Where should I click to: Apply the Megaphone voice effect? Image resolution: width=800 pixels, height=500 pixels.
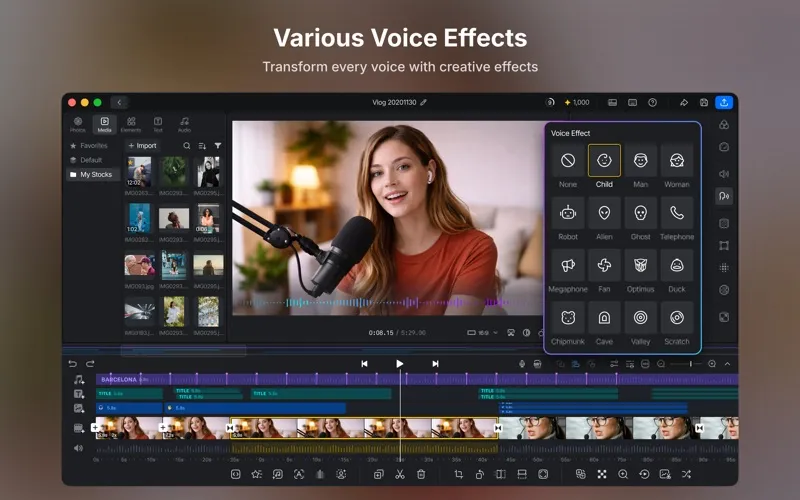[568, 265]
